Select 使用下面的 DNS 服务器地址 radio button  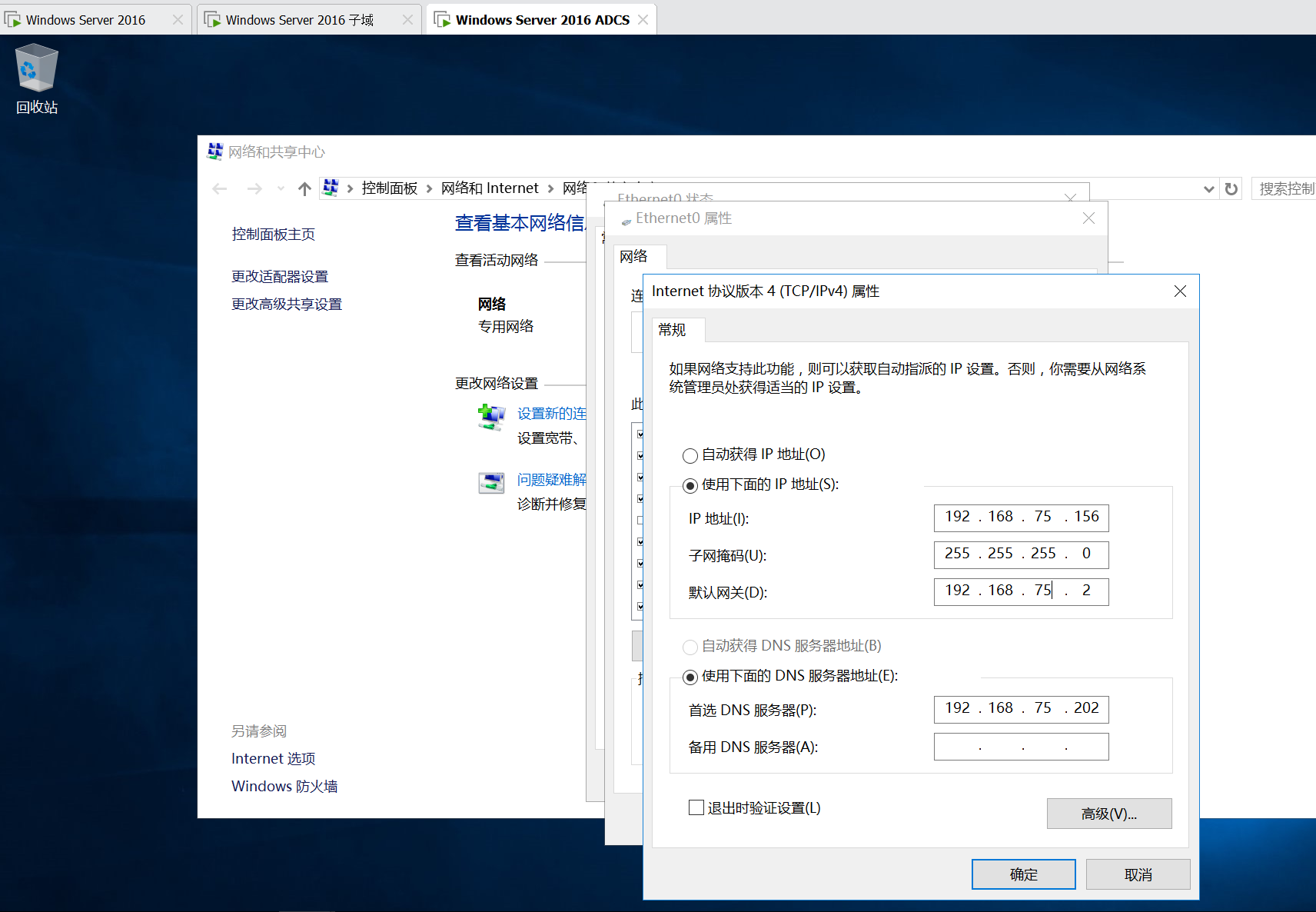(x=690, y=677)
